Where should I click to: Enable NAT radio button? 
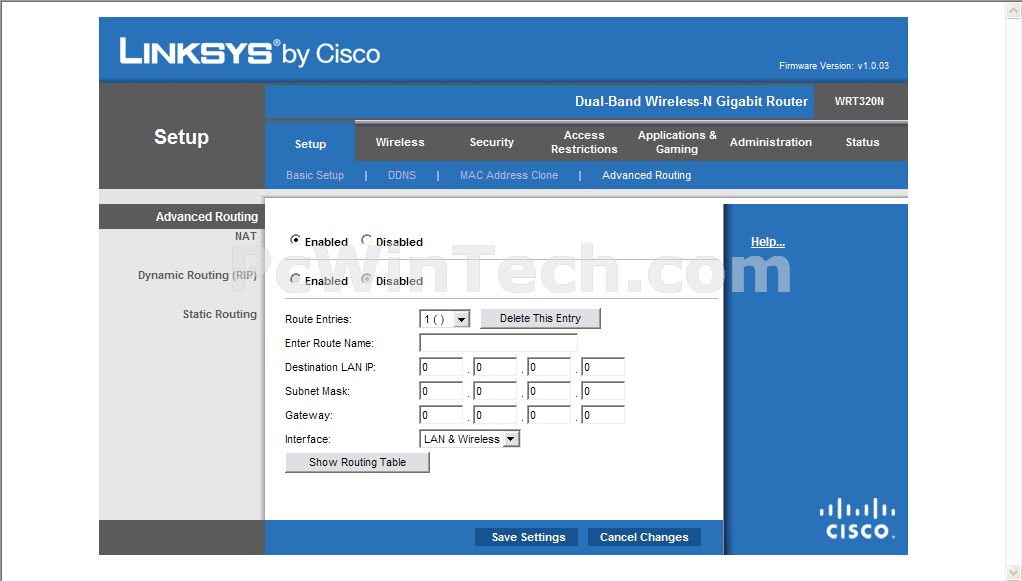pyautogui.click(x=295, y=241)
